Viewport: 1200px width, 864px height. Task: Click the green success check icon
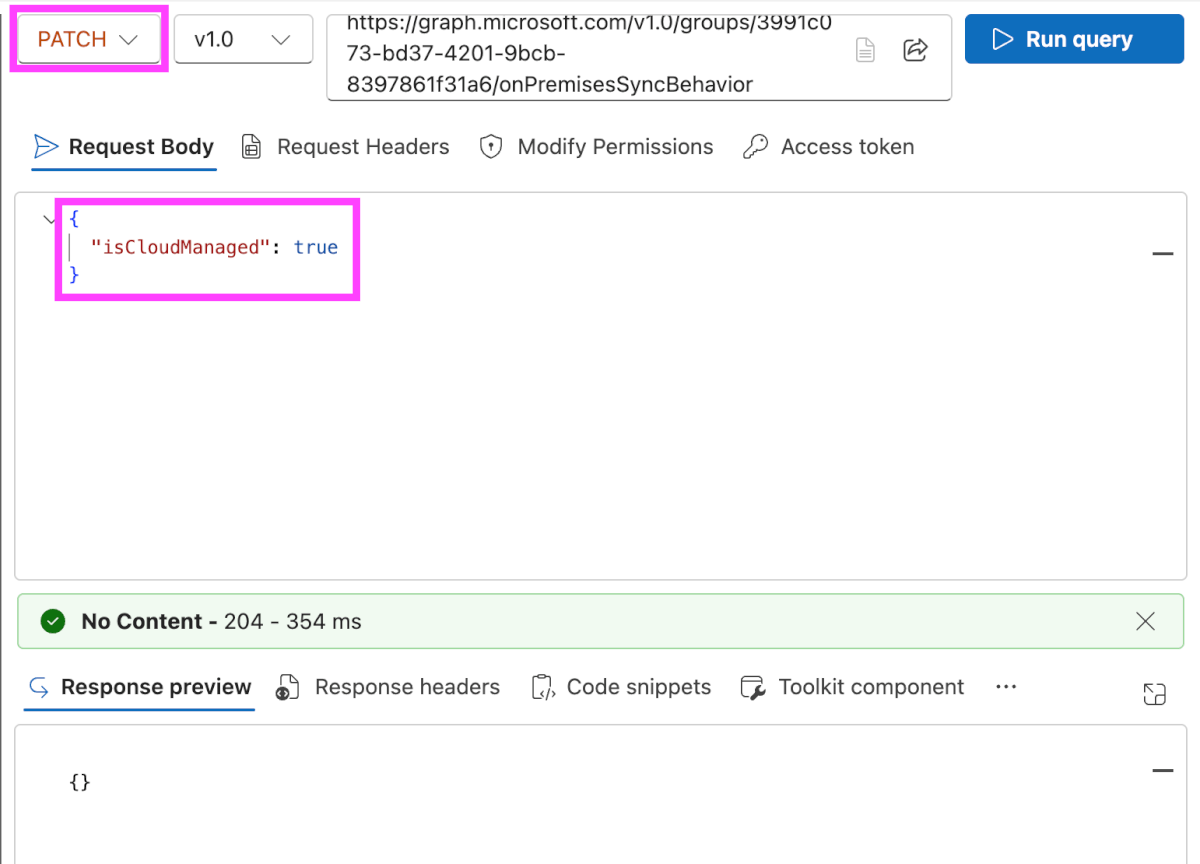coord(52,622)
